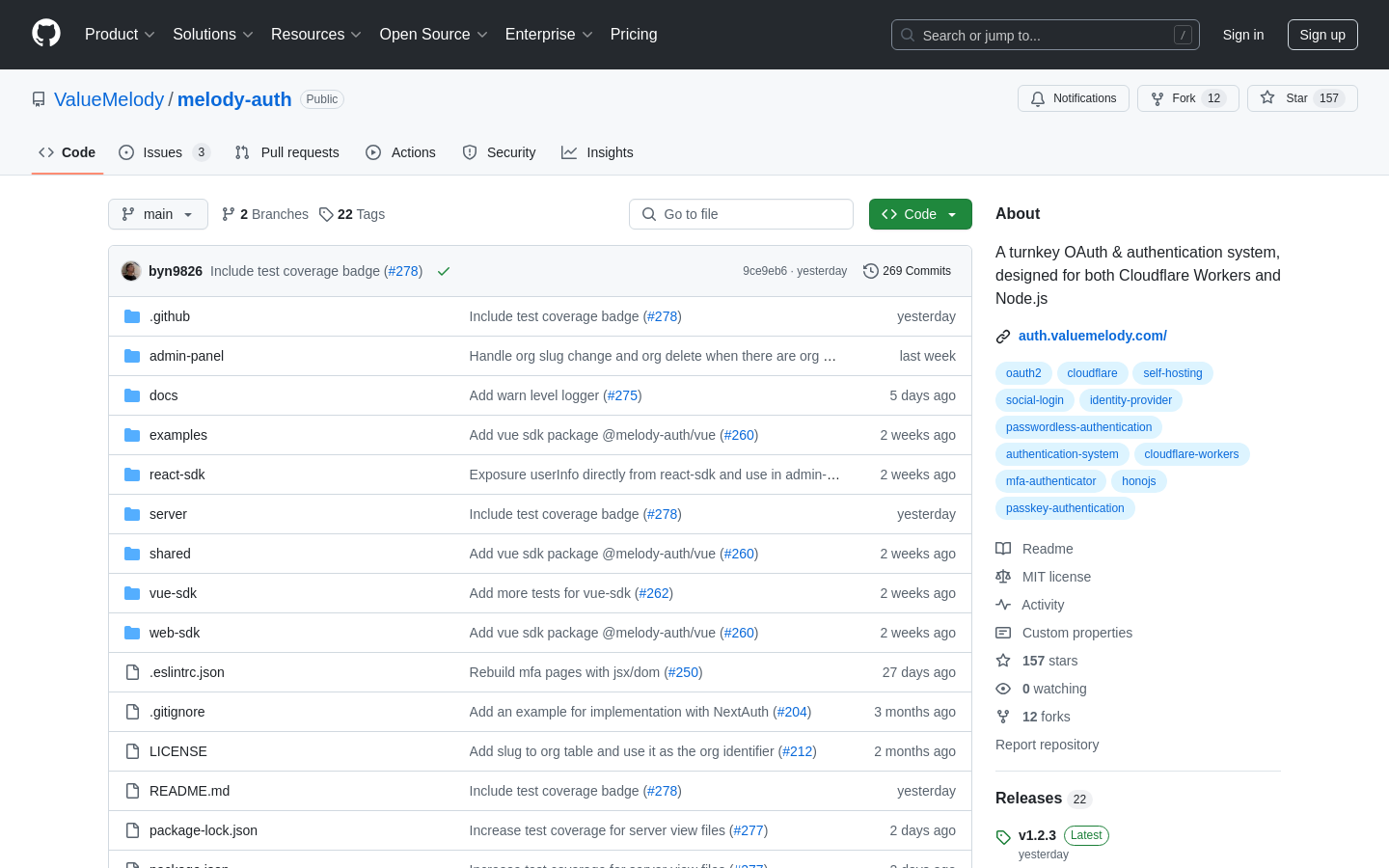1389x868 pixels.
Task: Expand the Open Source menu
Action: point(434,34)
